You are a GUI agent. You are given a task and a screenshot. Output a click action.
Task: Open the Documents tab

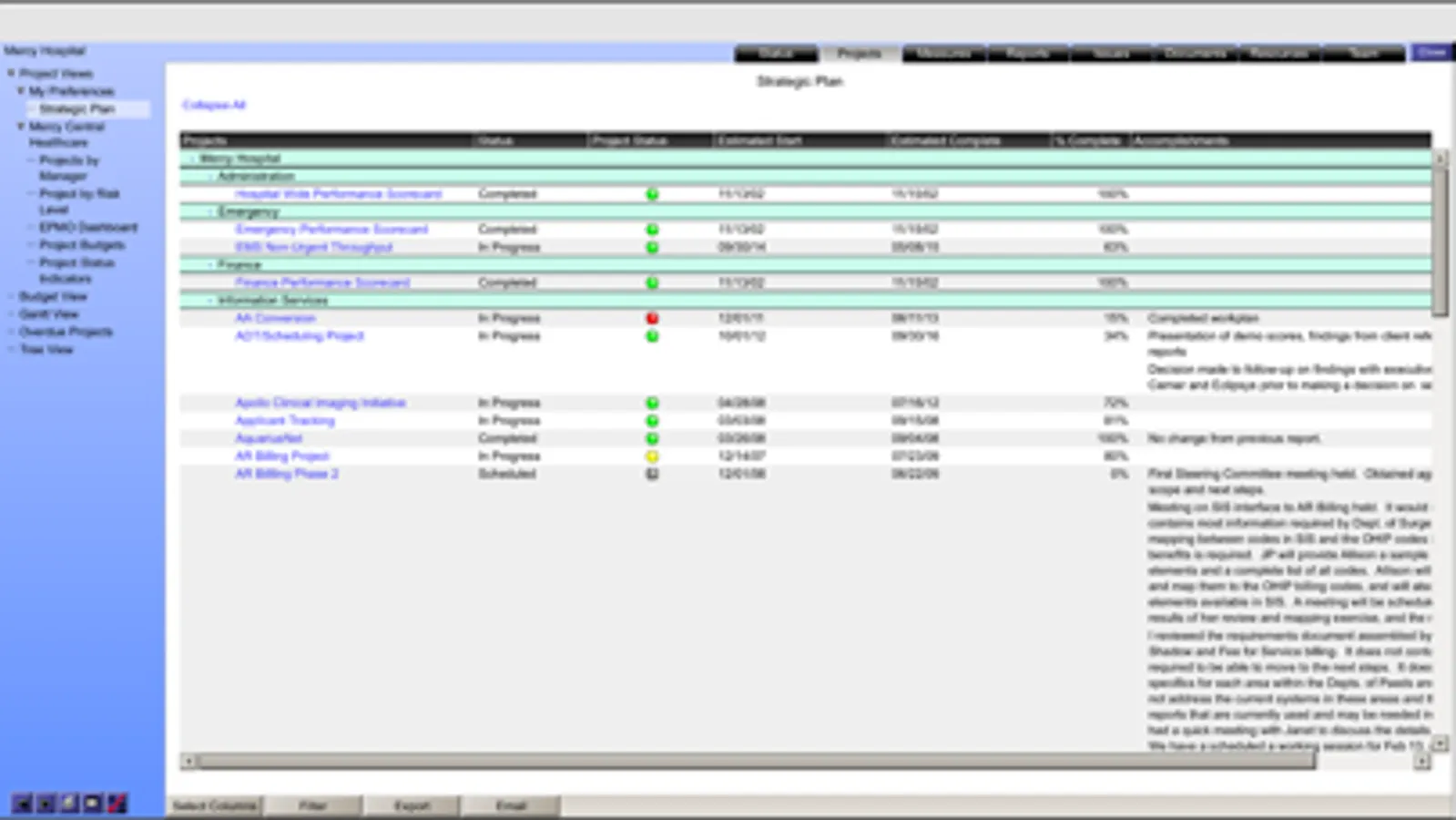[x=1195, y=53]
